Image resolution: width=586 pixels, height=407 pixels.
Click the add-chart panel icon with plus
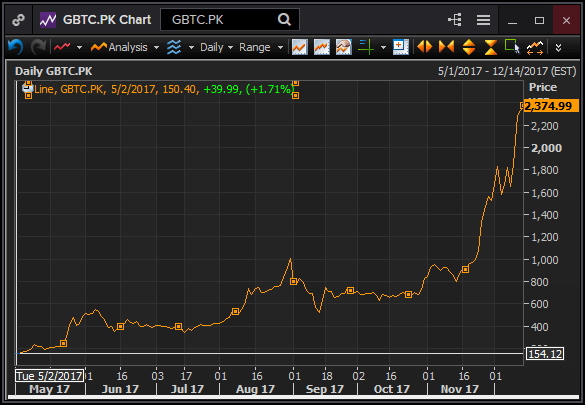click(401, 47)
